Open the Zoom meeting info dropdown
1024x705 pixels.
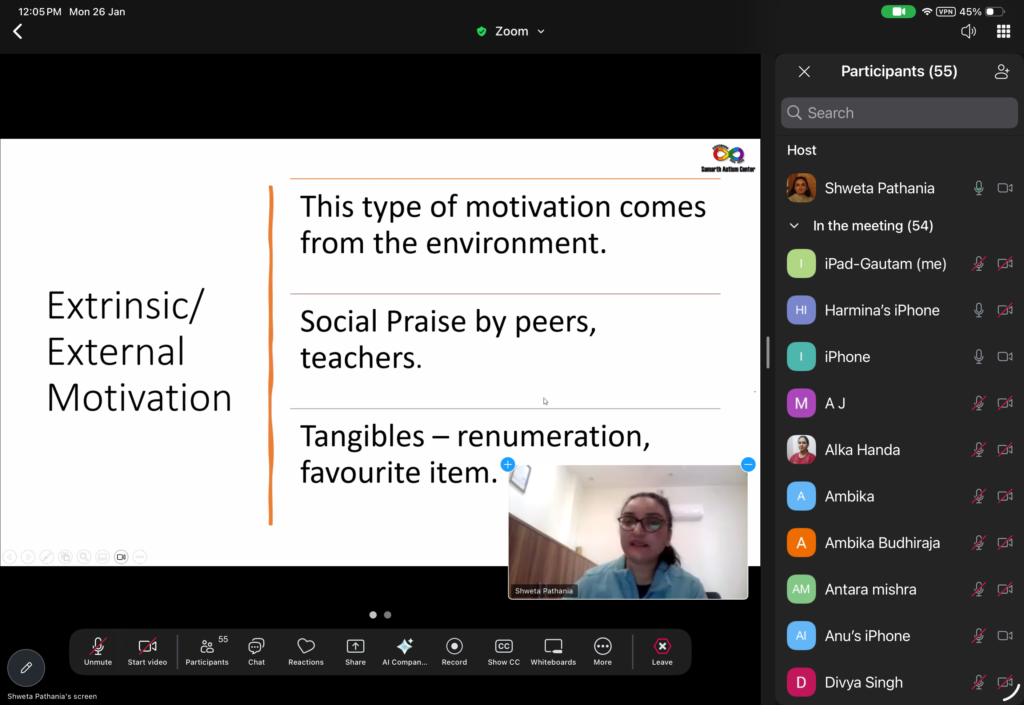point(512,31)
